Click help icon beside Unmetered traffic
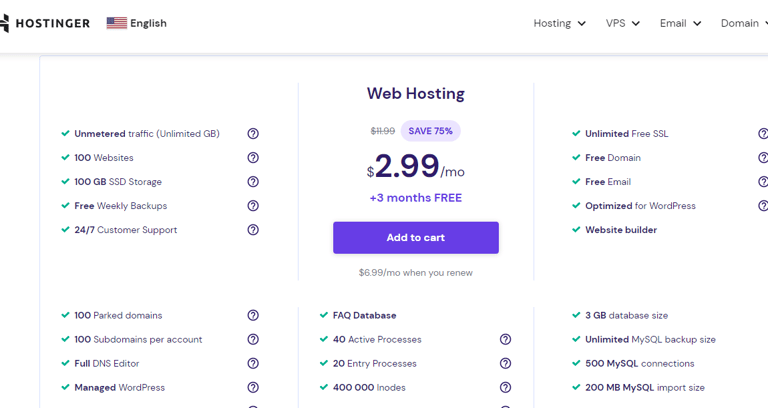768x408 pixels. 253,134
